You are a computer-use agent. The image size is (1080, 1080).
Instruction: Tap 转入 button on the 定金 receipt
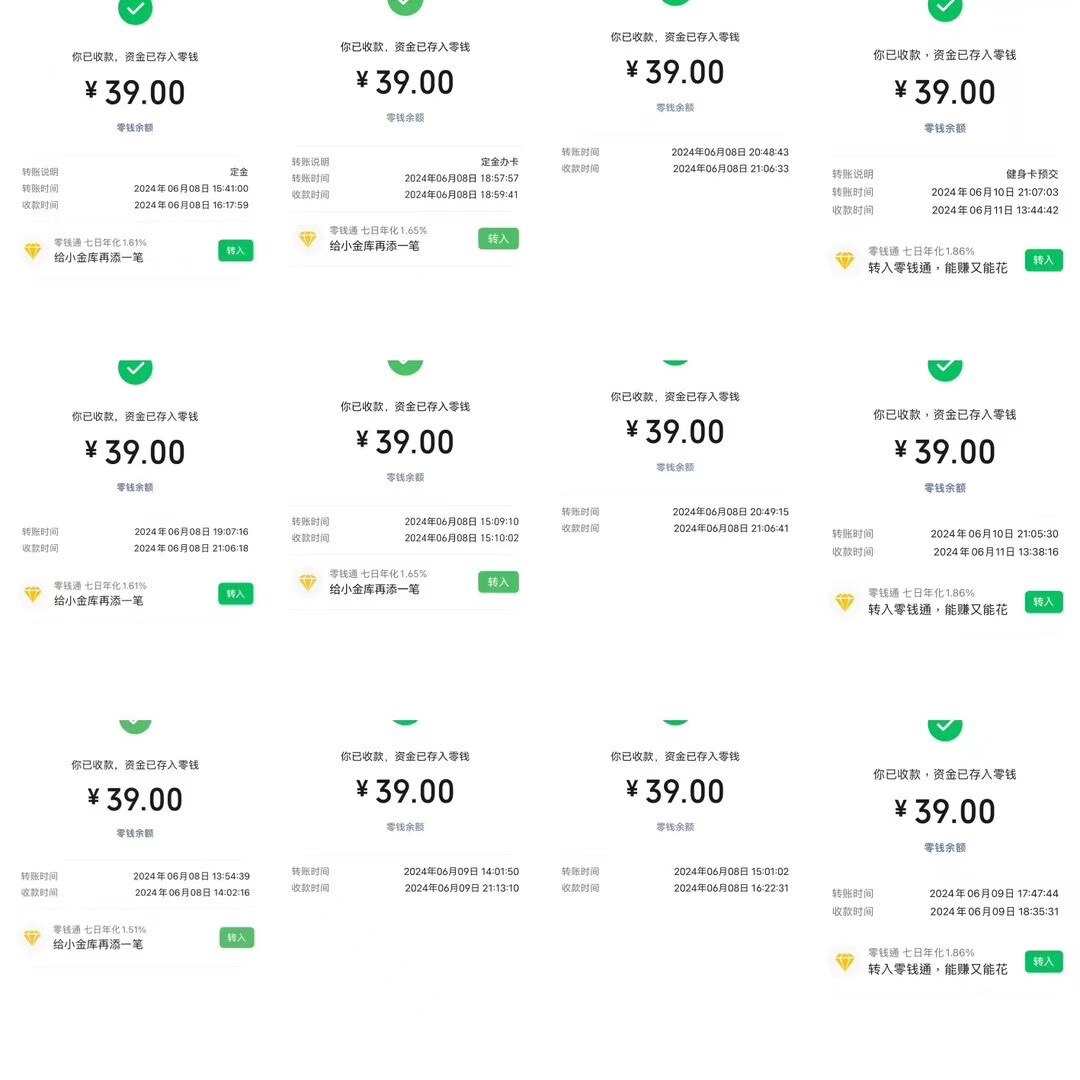pos(236,251)
